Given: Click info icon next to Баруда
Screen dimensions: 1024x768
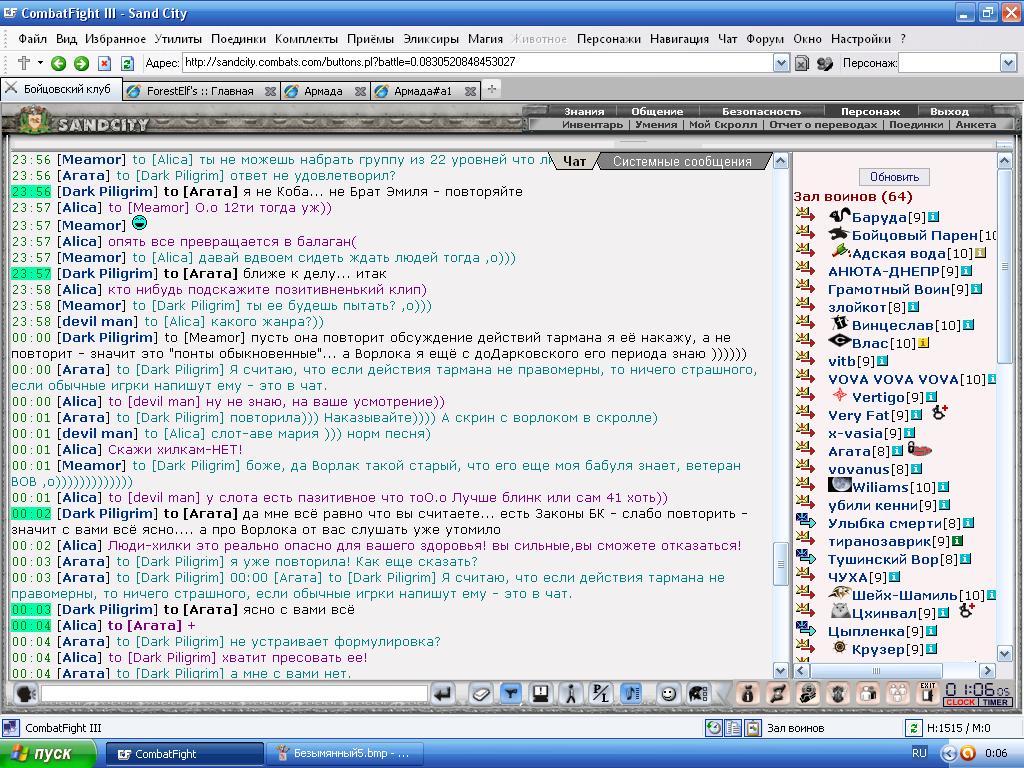Looking at the screenshot, I should click(x=933, y=217).
